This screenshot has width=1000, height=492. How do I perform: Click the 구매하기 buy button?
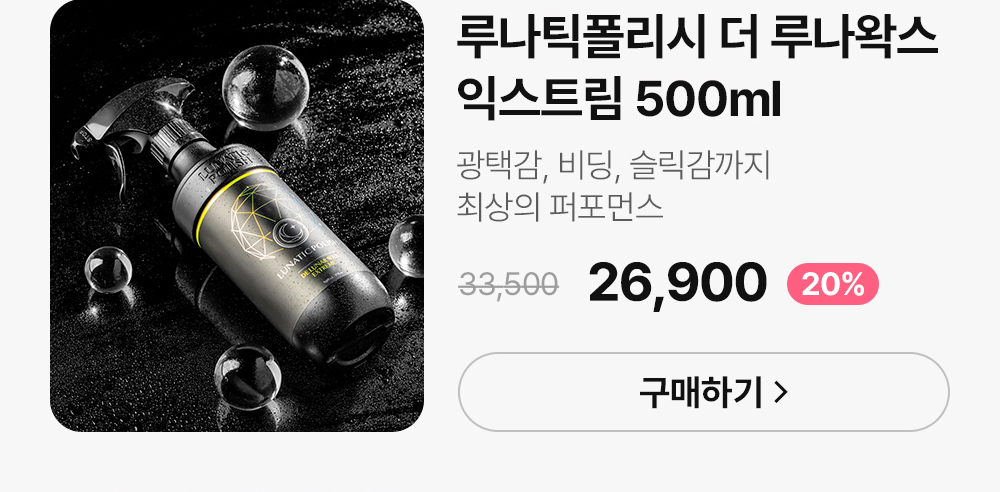coord(703,392)
